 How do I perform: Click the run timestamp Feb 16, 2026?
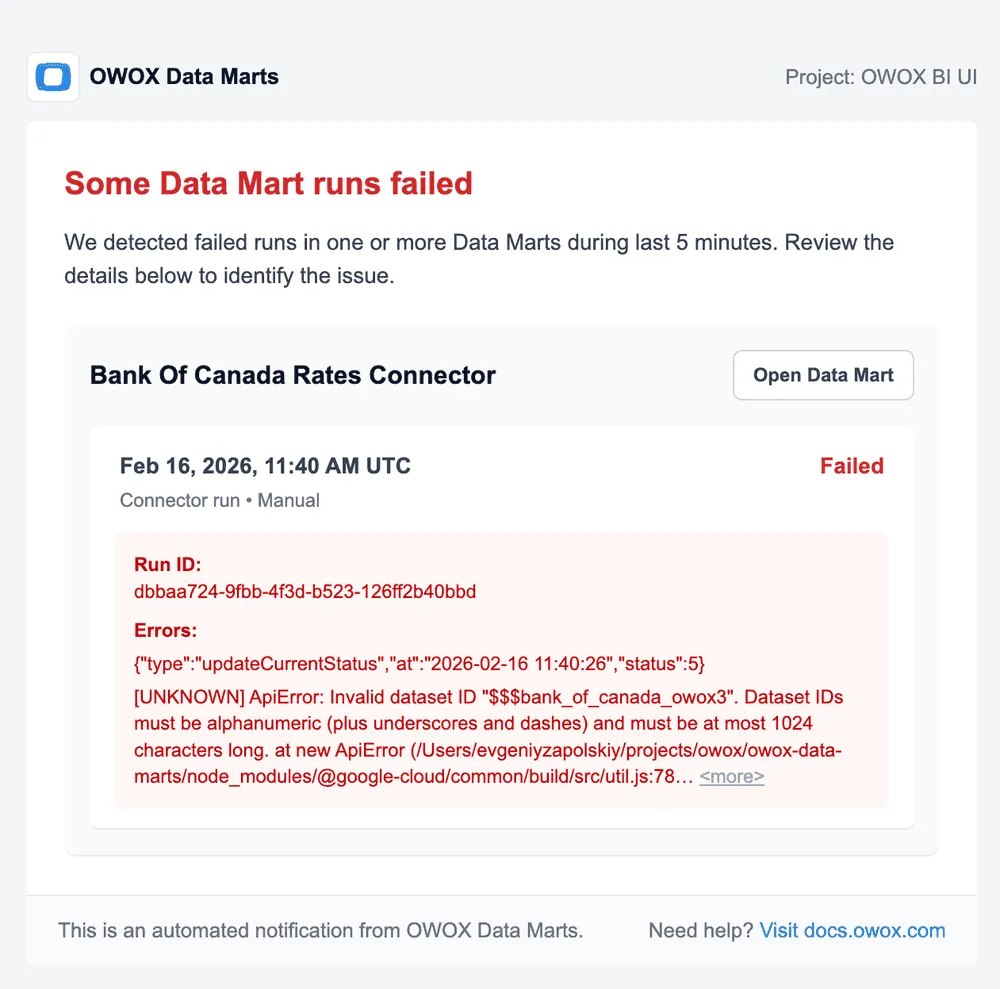(265, 465)
